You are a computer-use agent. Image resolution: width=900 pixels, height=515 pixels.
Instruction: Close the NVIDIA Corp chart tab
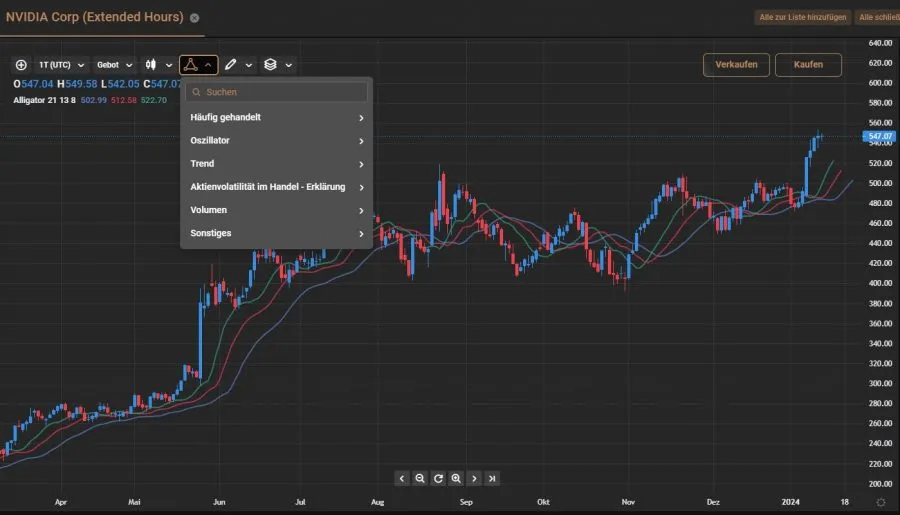click(x=194, y=18)
